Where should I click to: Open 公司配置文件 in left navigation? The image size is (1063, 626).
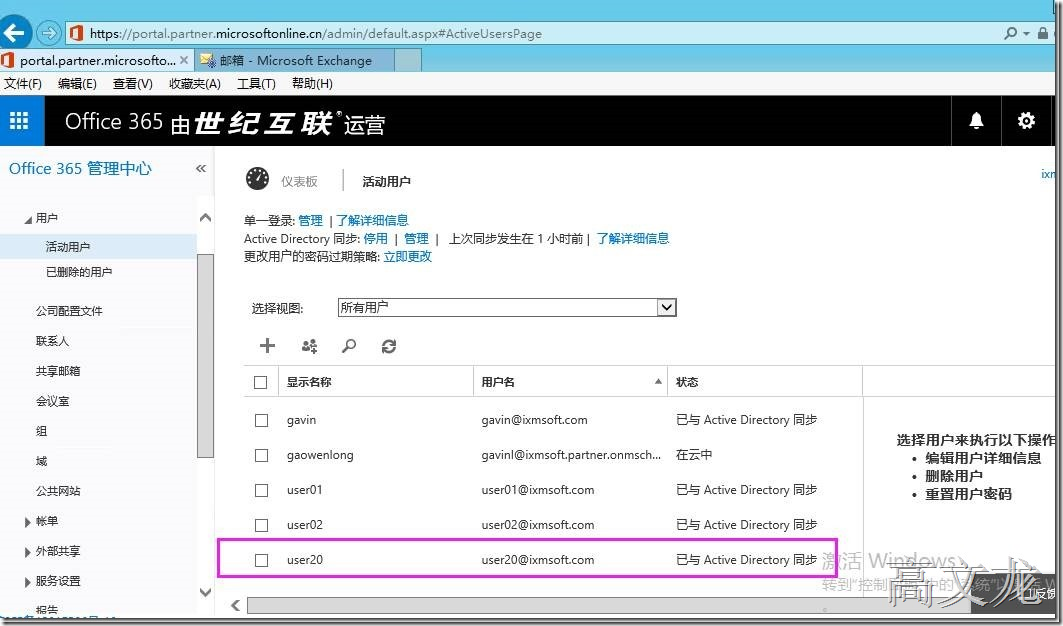point(69,311)
